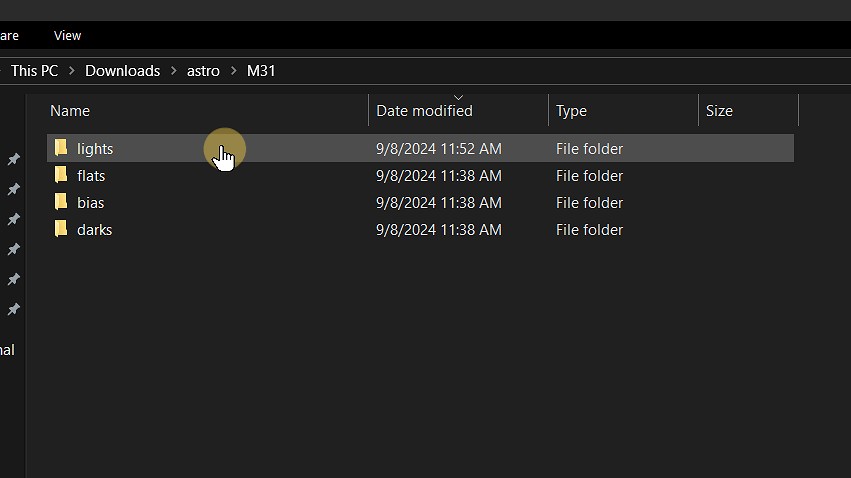This screenshot has width=851, height=478.
Task: Sort by the Date modified column header
Action: point(424,111)
